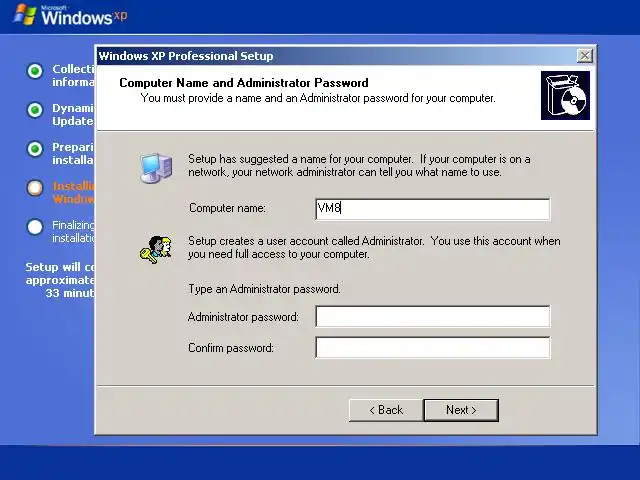This screenshot has width=640, height=480.
Task: Go back with the Back button
Action: [386, 410]
